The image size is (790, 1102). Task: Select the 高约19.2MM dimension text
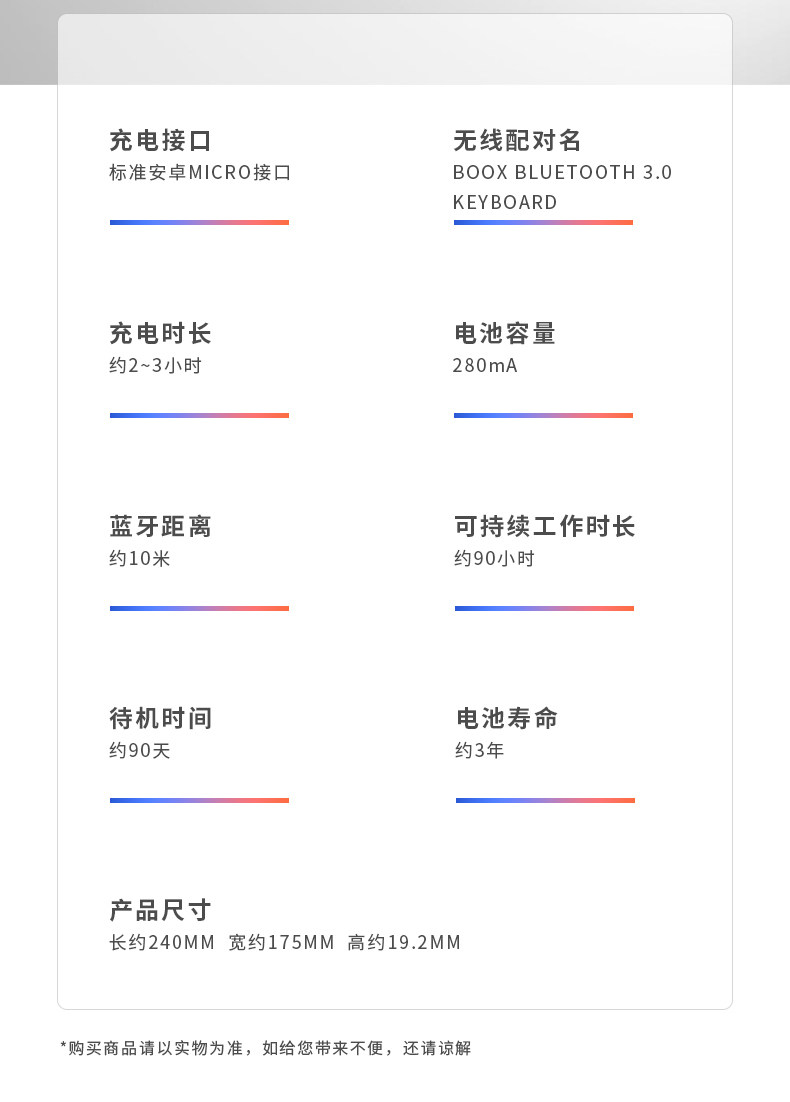click(404, 942)
